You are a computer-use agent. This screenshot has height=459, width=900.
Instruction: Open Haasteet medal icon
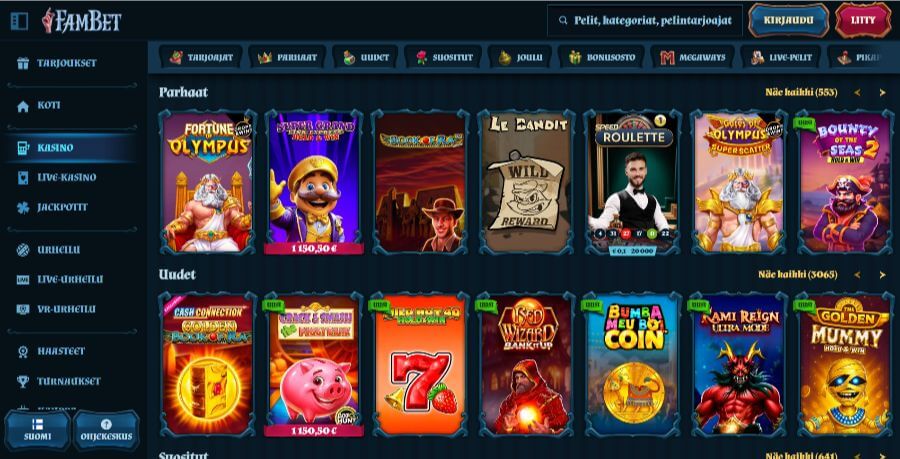(x=22, y=351)
